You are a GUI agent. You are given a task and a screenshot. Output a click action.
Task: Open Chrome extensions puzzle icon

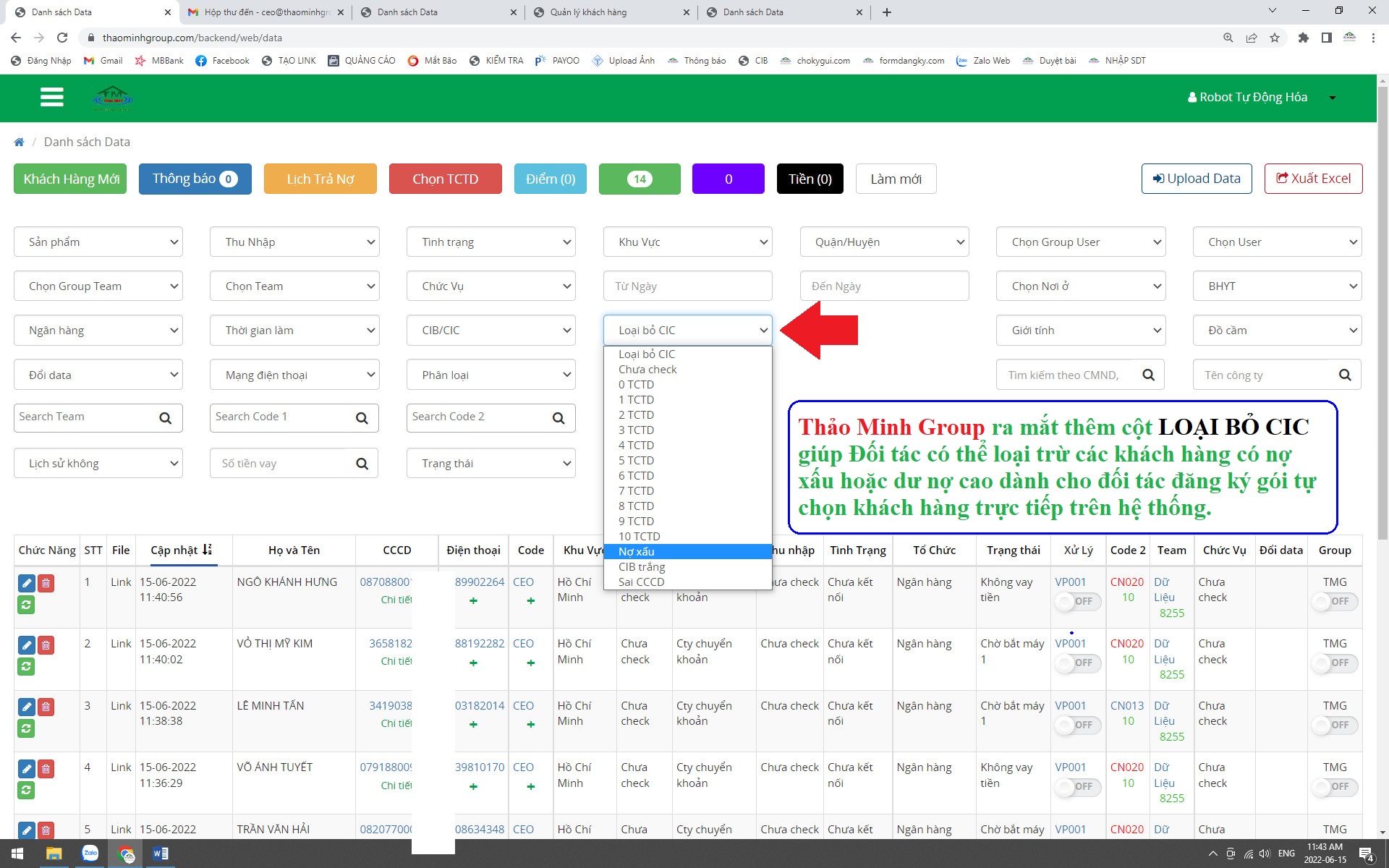tap(1303, 38)
